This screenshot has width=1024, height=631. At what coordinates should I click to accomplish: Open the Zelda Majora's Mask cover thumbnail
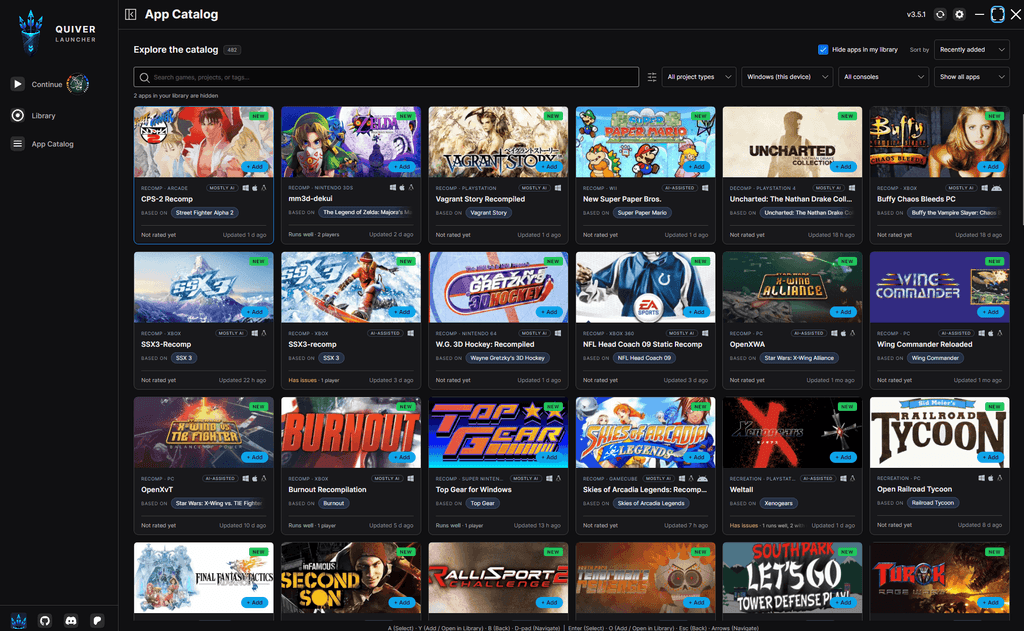(x=351, y=142)
